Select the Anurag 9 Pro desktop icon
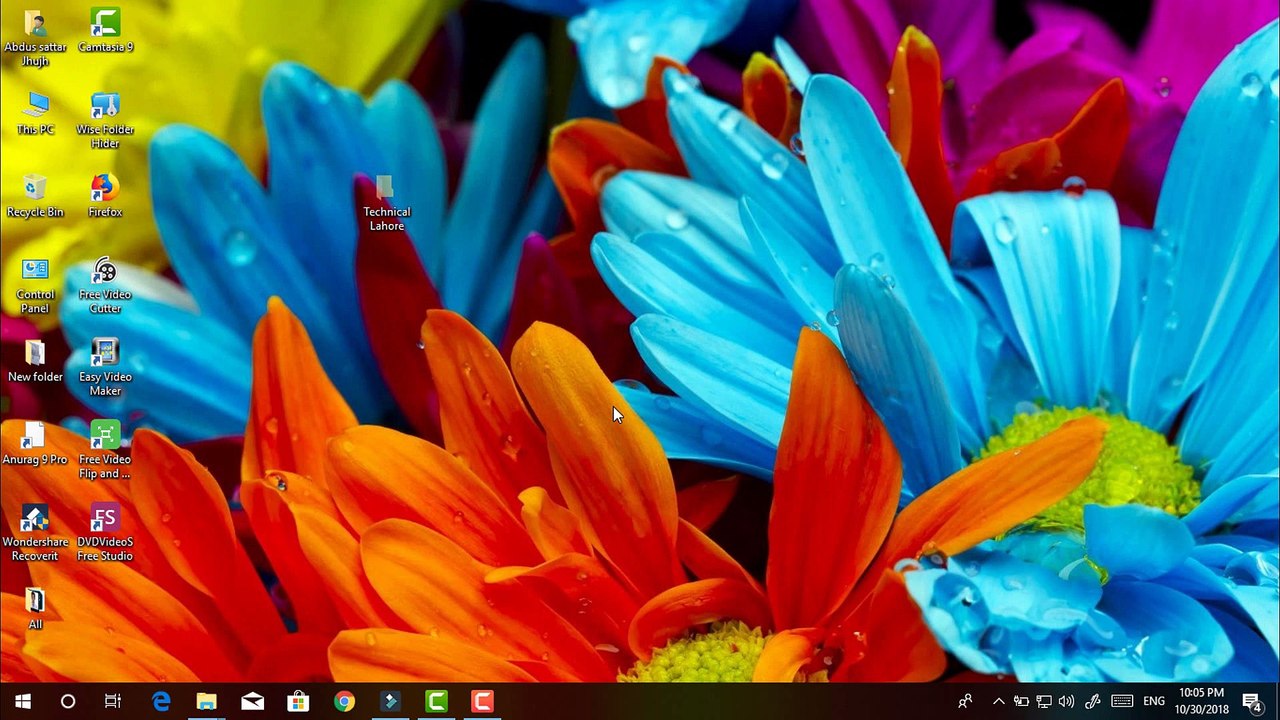The image size is (1280, 720). [35, 443]
